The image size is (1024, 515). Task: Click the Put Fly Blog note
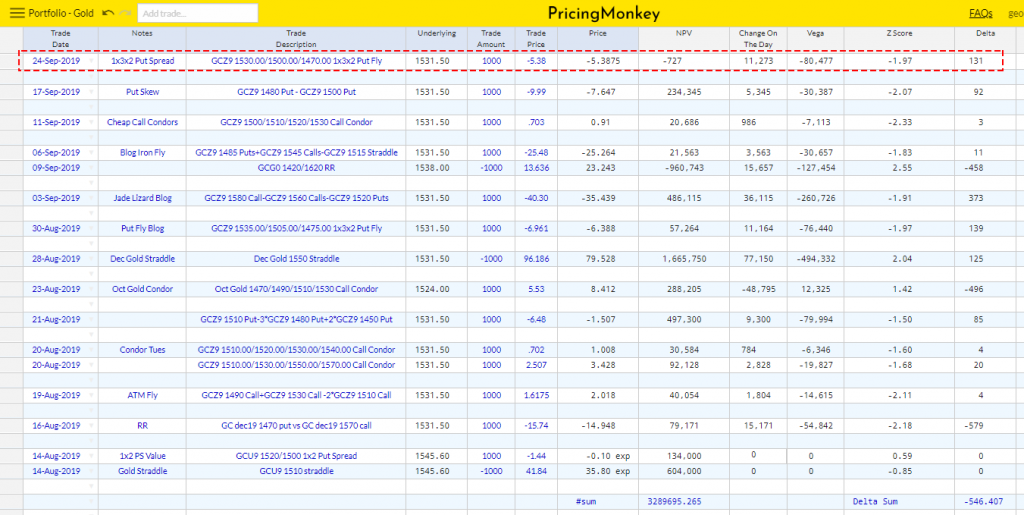[x=142, y=228]
